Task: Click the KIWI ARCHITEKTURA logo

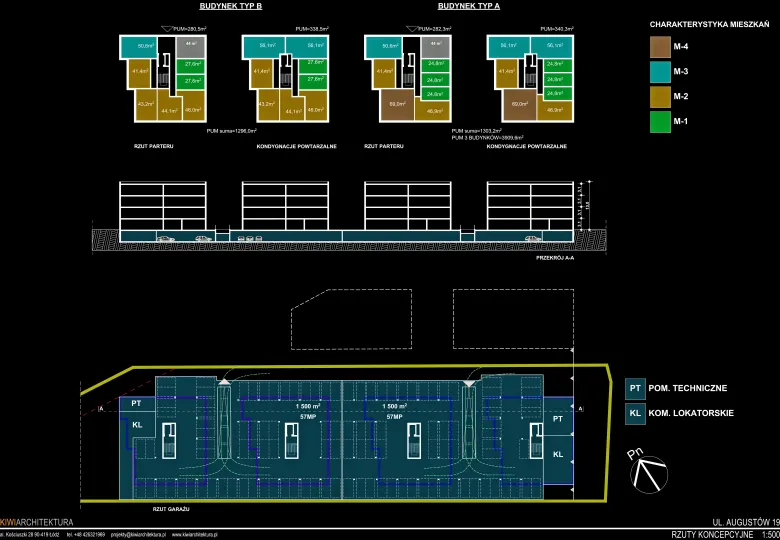Action: [x=37, y=522]
